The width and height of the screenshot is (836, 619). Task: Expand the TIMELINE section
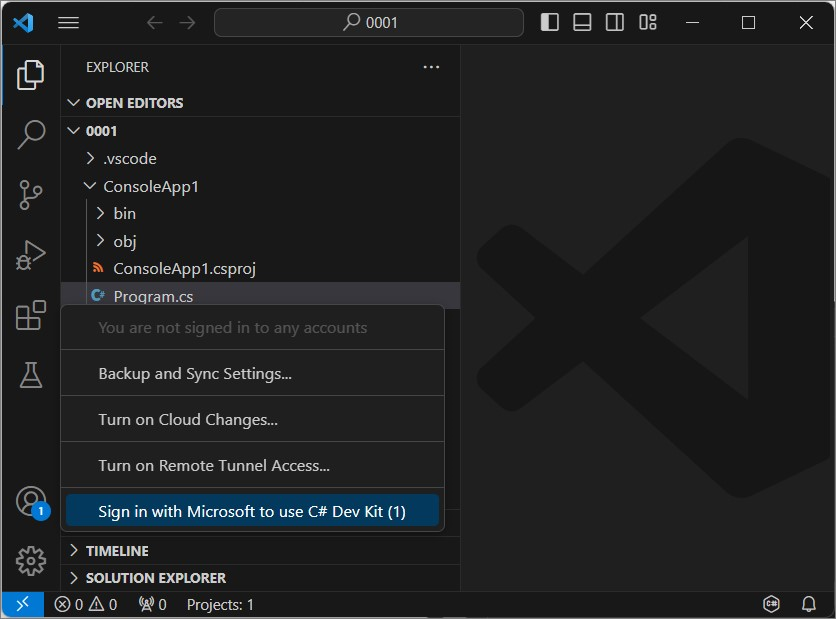pos(260,551)
